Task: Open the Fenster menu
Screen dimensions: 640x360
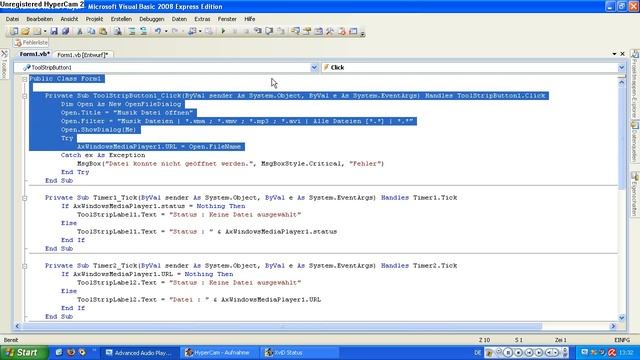Action: pos(227,19)
